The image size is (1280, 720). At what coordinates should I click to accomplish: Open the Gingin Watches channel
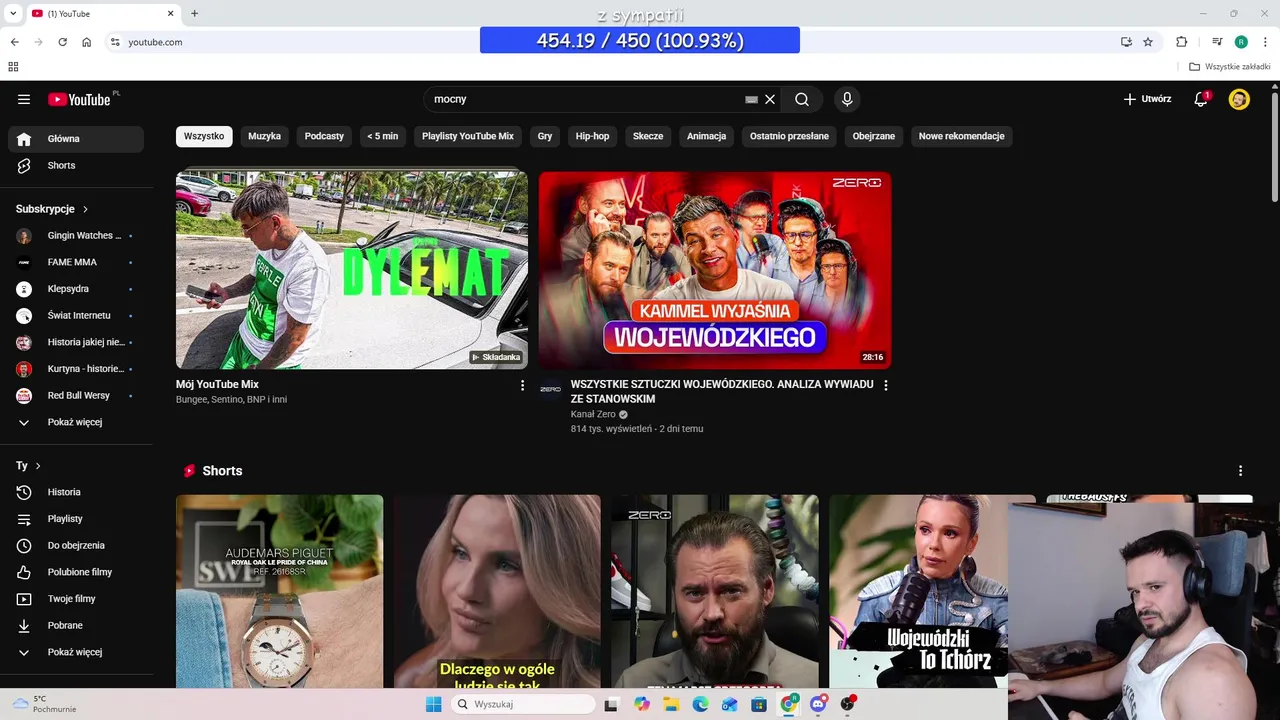(x=76, y=235)
